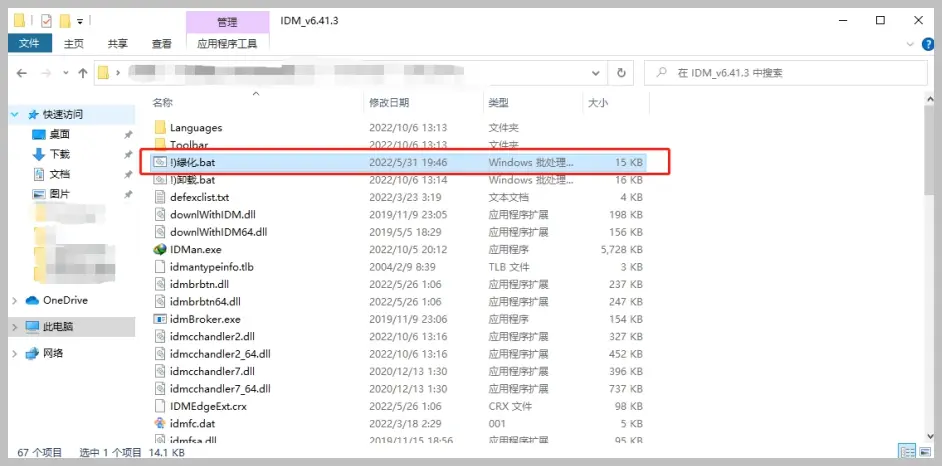Select the 管理 contextual tab
The width and height of the screenshot is (942, 466).
227,22
